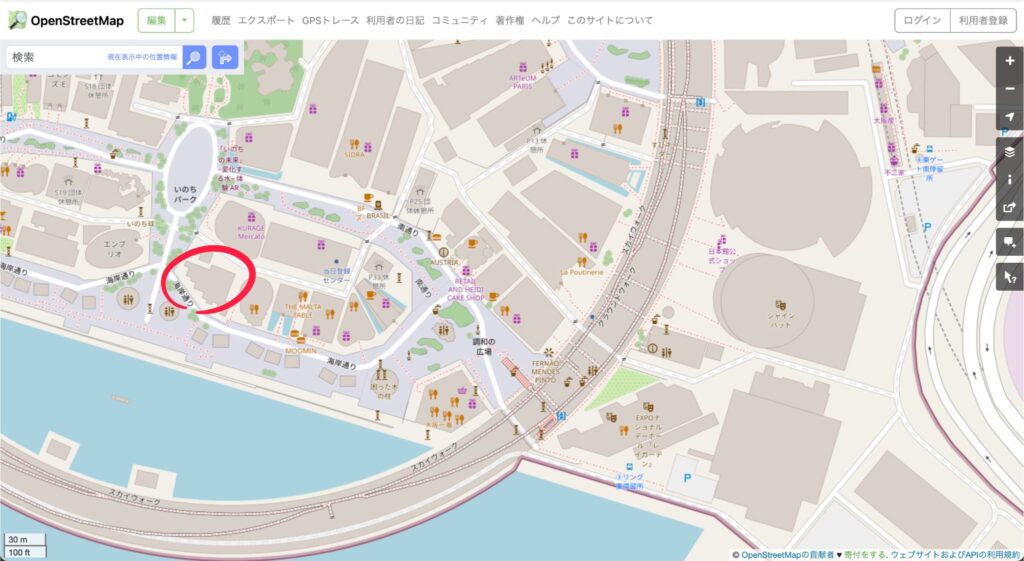
Task: Click the 利用者登録 button
Action: 983,20
